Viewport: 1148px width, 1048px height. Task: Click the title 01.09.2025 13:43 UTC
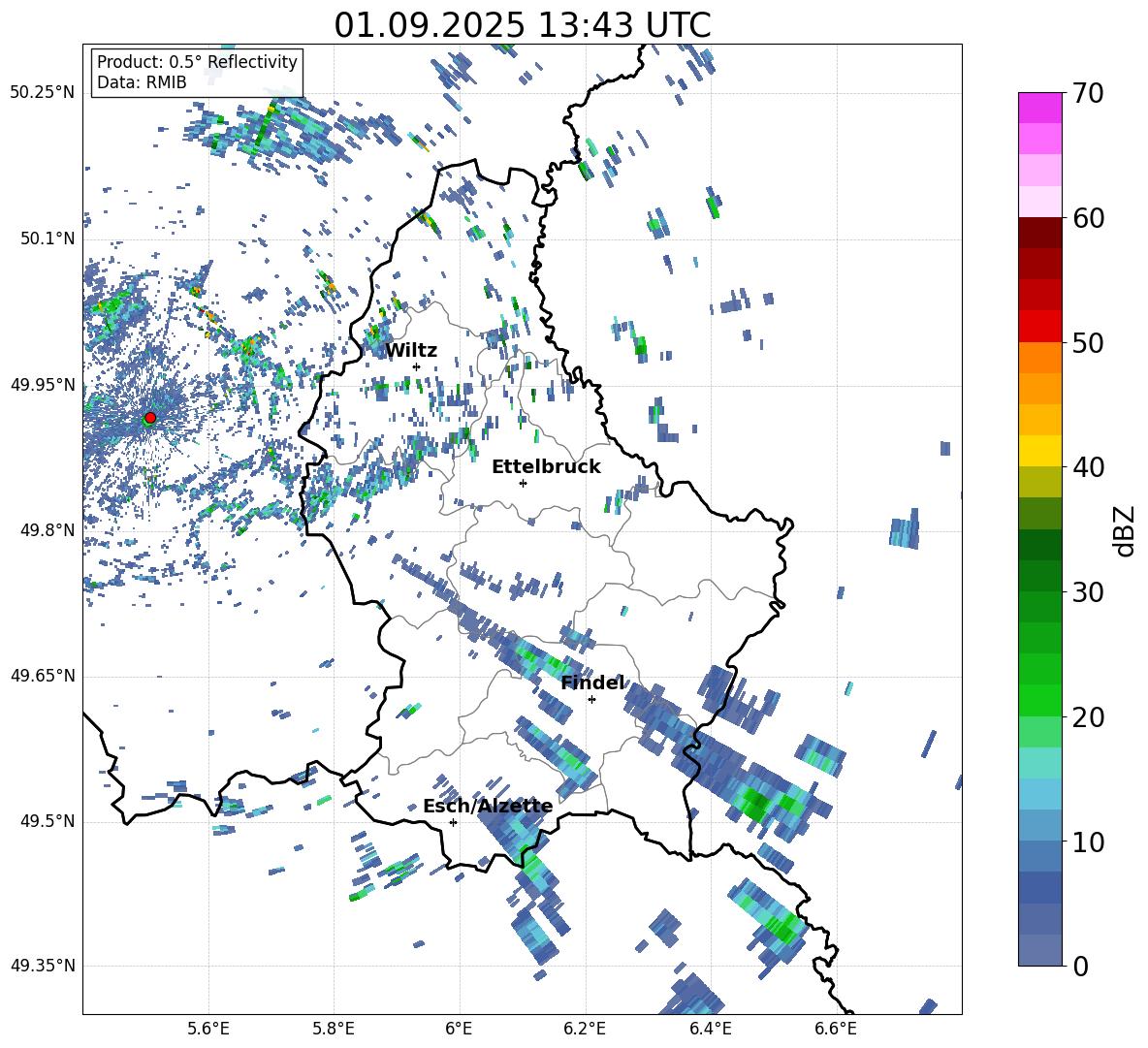click(523, 25)
